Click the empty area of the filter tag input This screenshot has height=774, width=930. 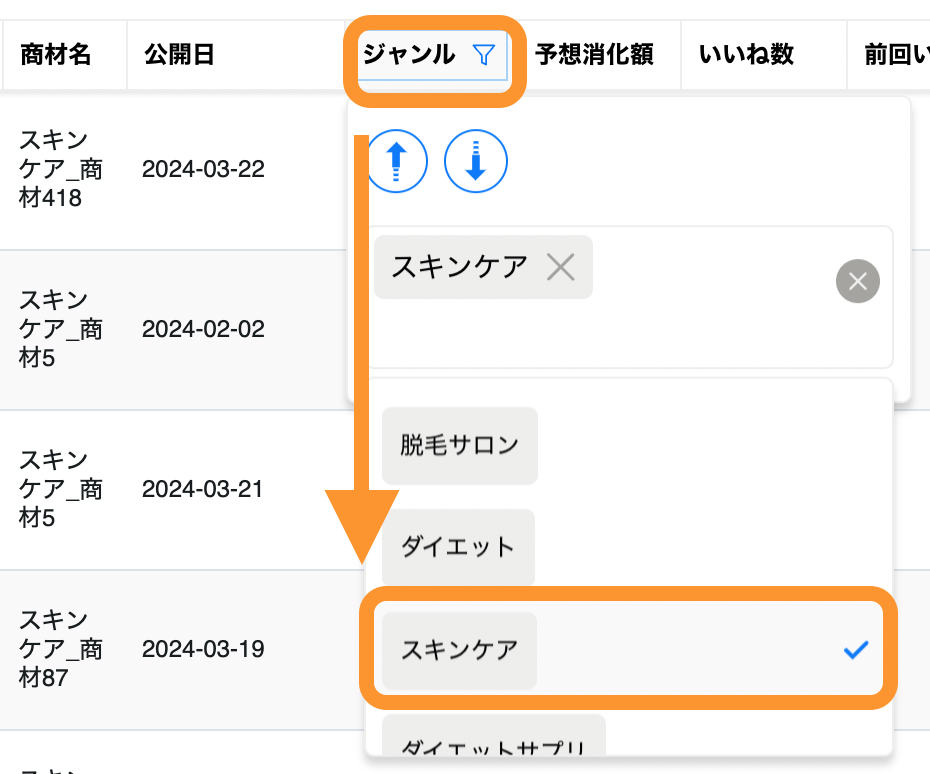[x=700, y=330]
